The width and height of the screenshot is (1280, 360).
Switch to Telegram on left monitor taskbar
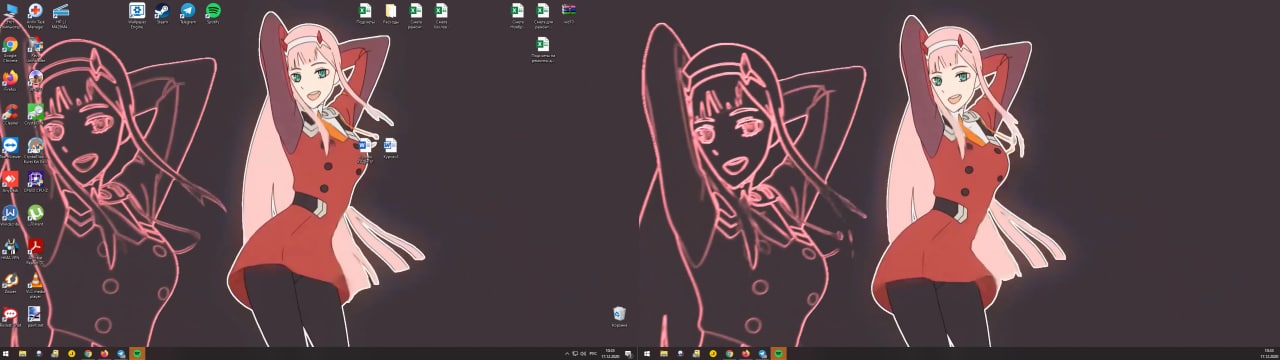[x=121, y=354]
